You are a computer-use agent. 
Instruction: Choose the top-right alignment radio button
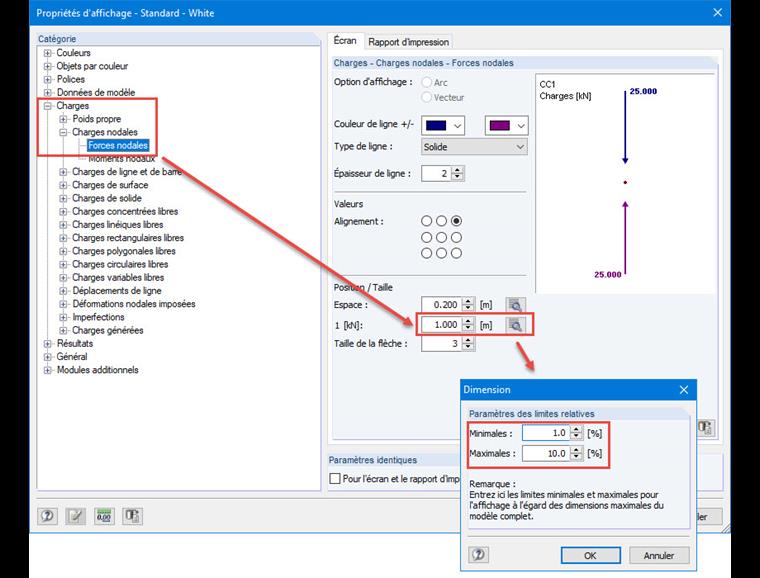point(456,221)
